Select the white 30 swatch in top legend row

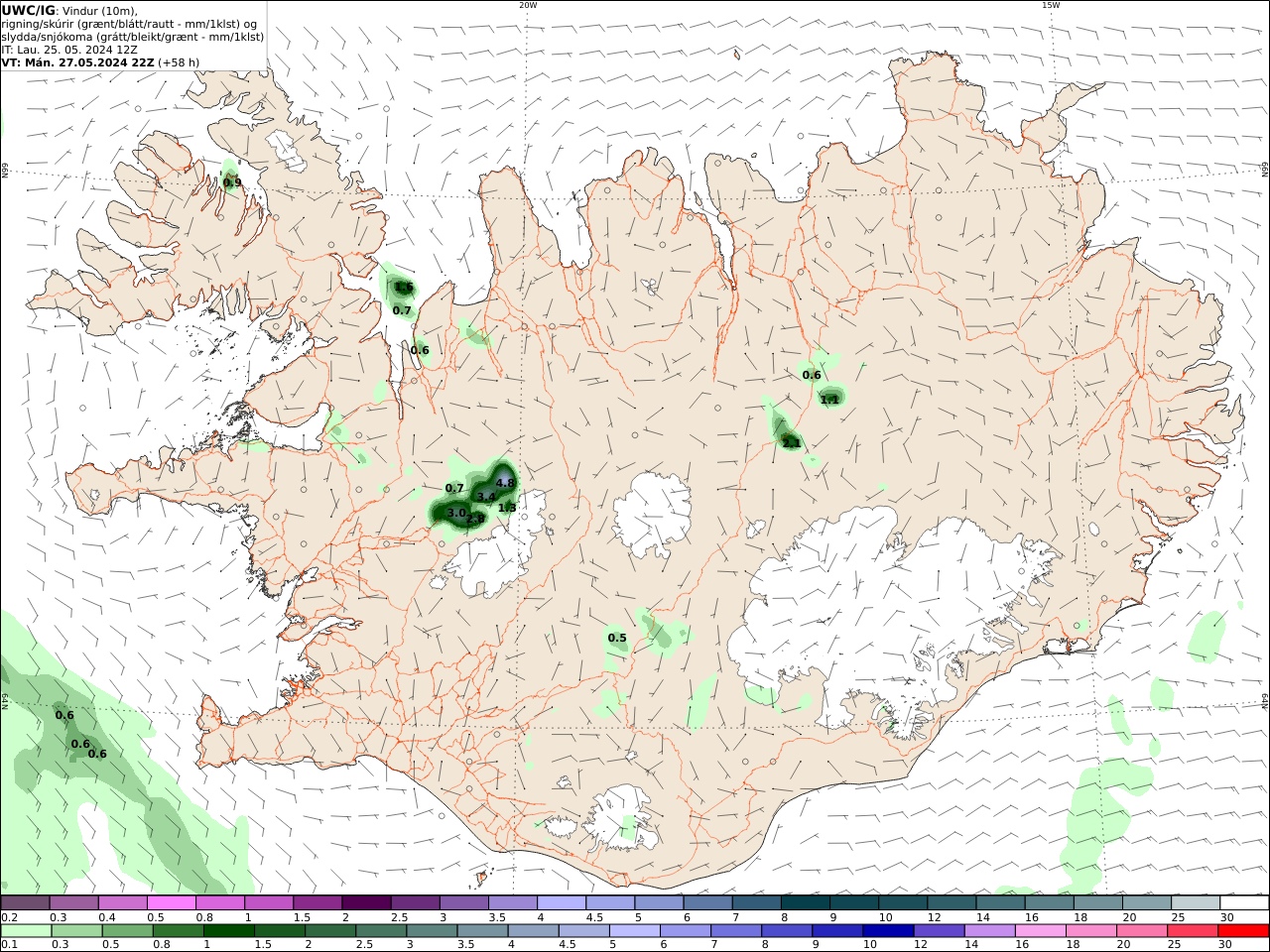click(1244, 902)
